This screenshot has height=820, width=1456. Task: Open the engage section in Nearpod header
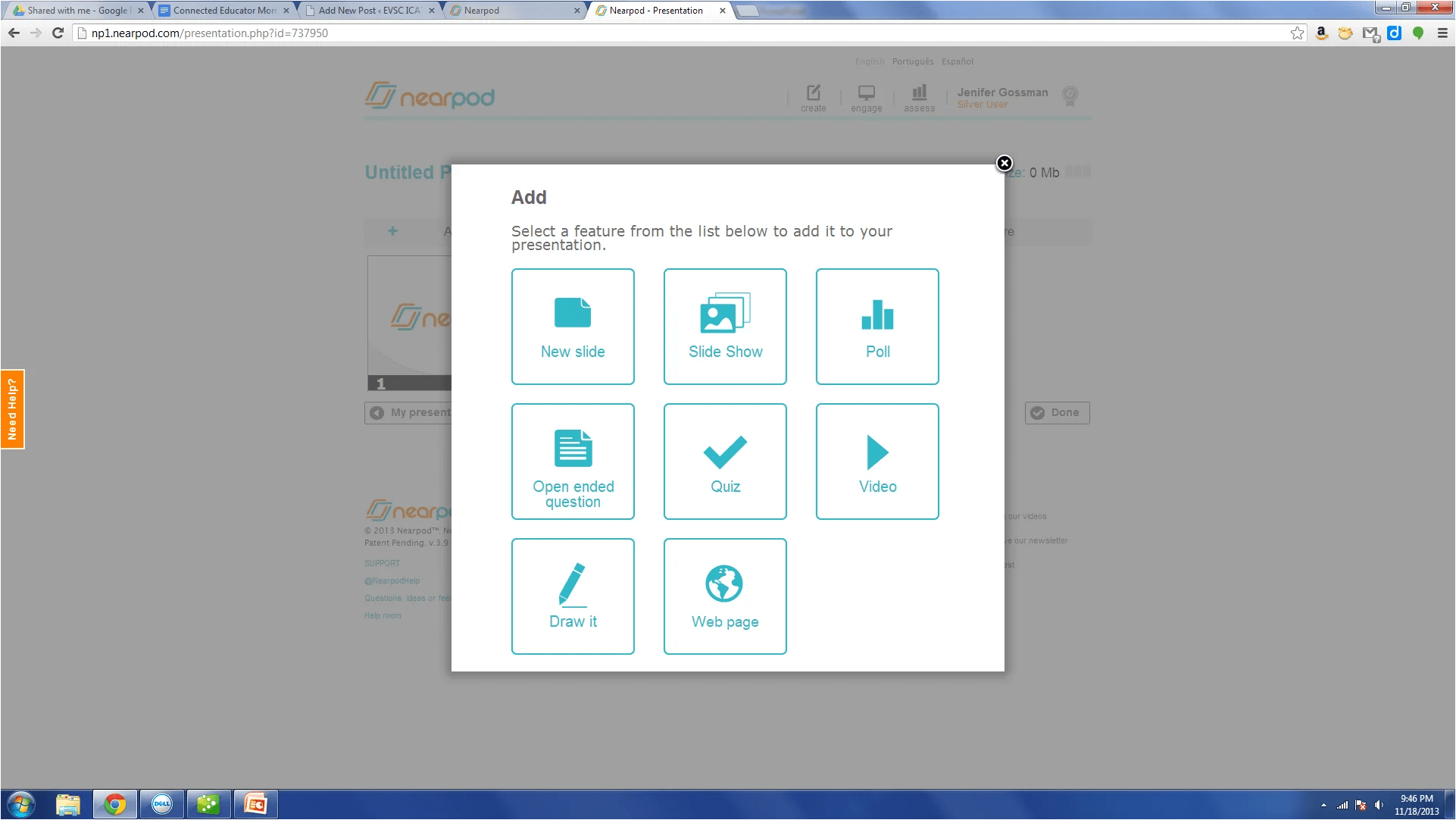tap(866, 99)
